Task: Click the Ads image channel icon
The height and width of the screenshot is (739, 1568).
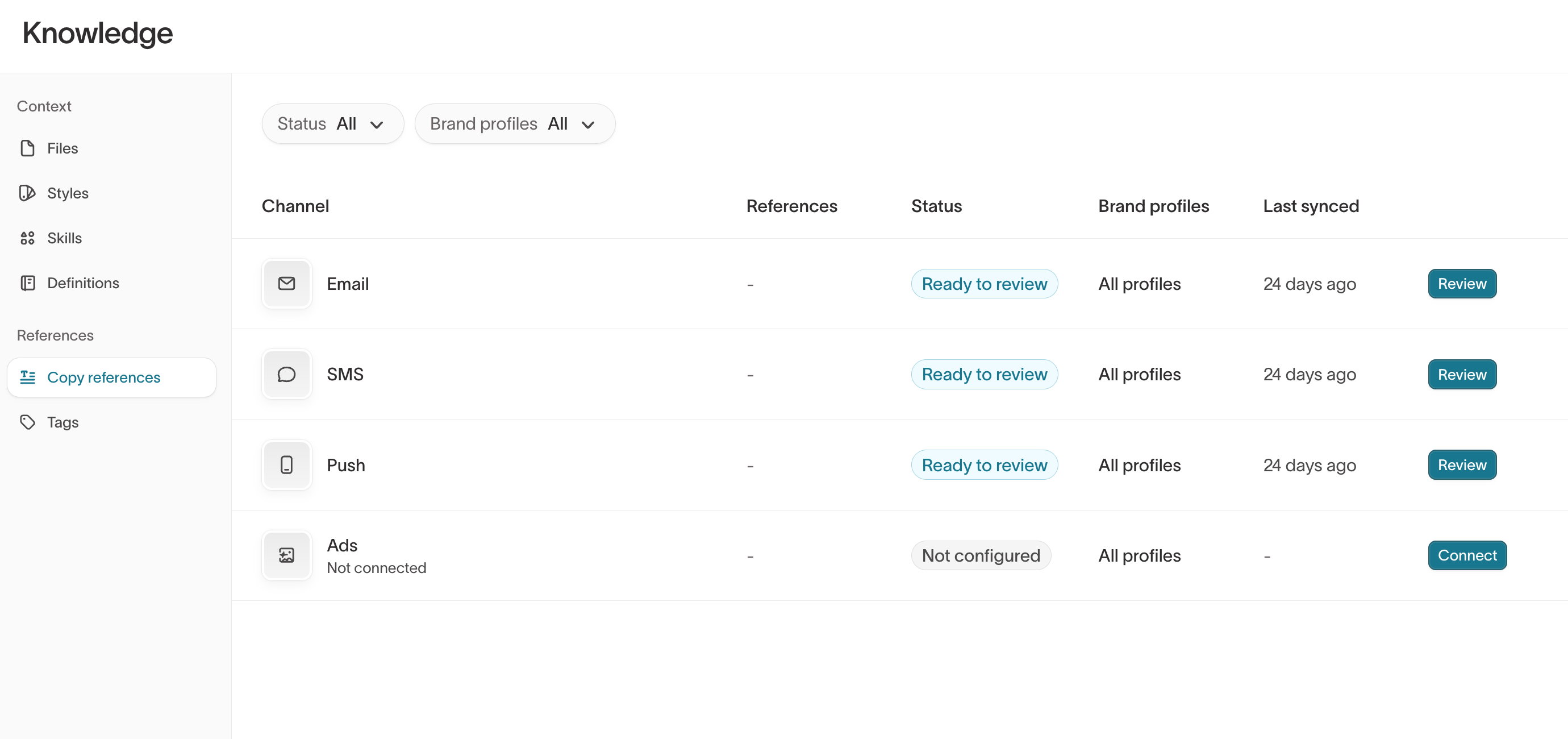Action: pos(287,555)
